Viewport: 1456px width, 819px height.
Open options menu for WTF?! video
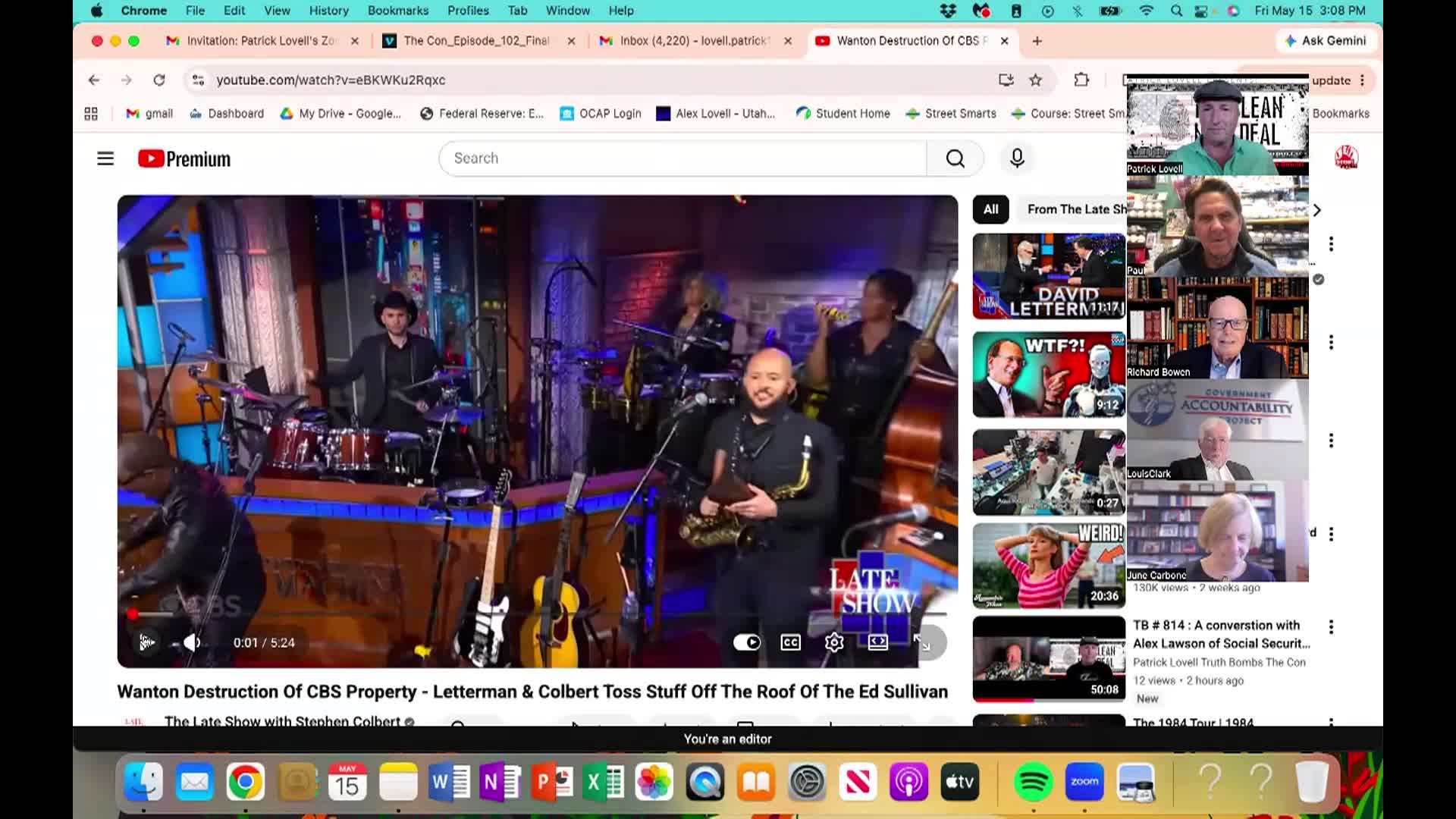click(1331, 343)
